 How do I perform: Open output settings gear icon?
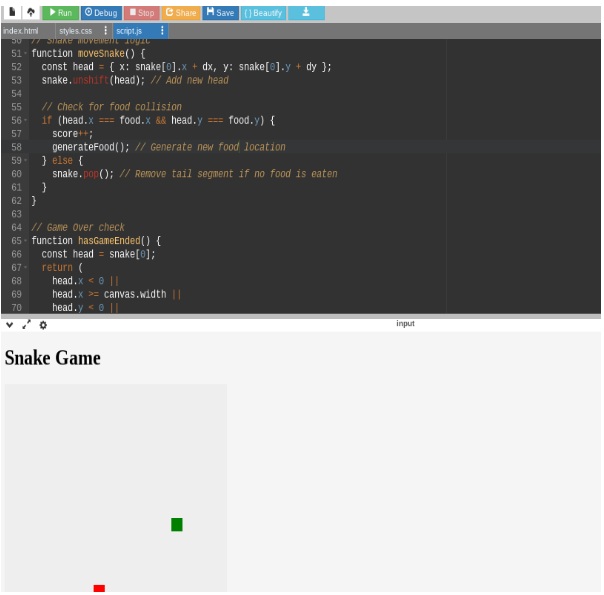[x=43, y=325]
